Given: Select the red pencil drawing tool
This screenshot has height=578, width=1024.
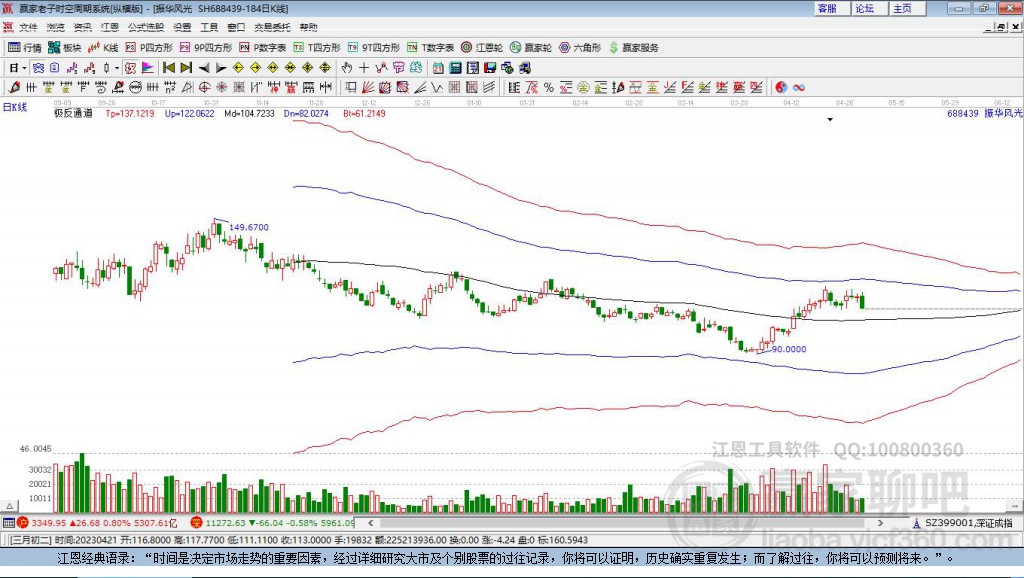Looking at the screenshot, I should click(x=13, y=88).
